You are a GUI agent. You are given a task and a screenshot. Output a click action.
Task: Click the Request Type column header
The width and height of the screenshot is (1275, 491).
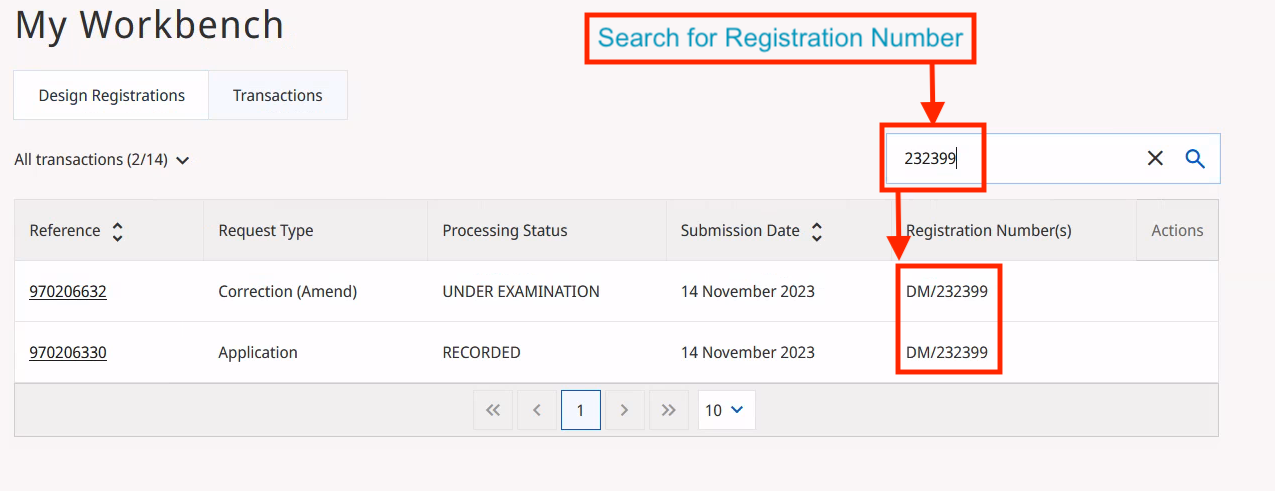click(x=265, y=231)
